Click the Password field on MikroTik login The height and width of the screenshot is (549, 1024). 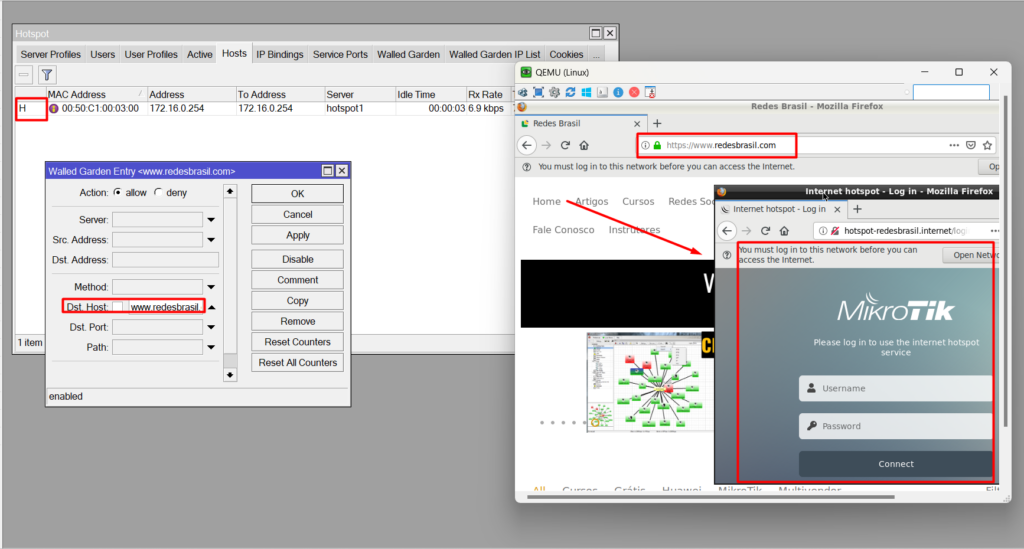[x=895, y=426]
